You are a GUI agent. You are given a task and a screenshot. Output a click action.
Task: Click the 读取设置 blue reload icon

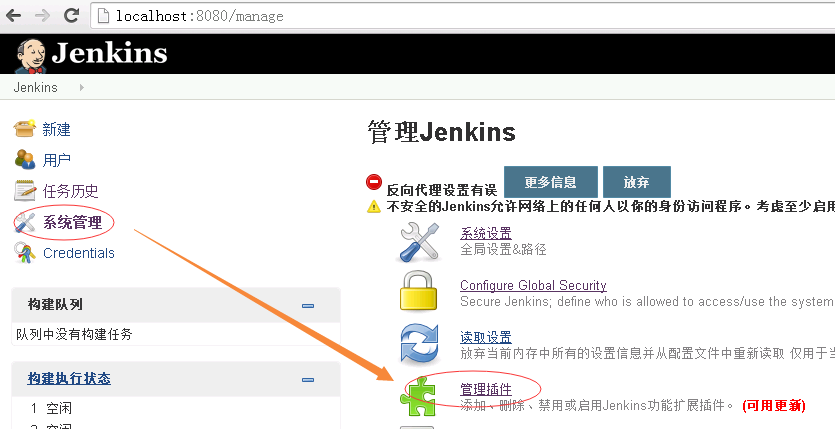(x=420, y=343)
